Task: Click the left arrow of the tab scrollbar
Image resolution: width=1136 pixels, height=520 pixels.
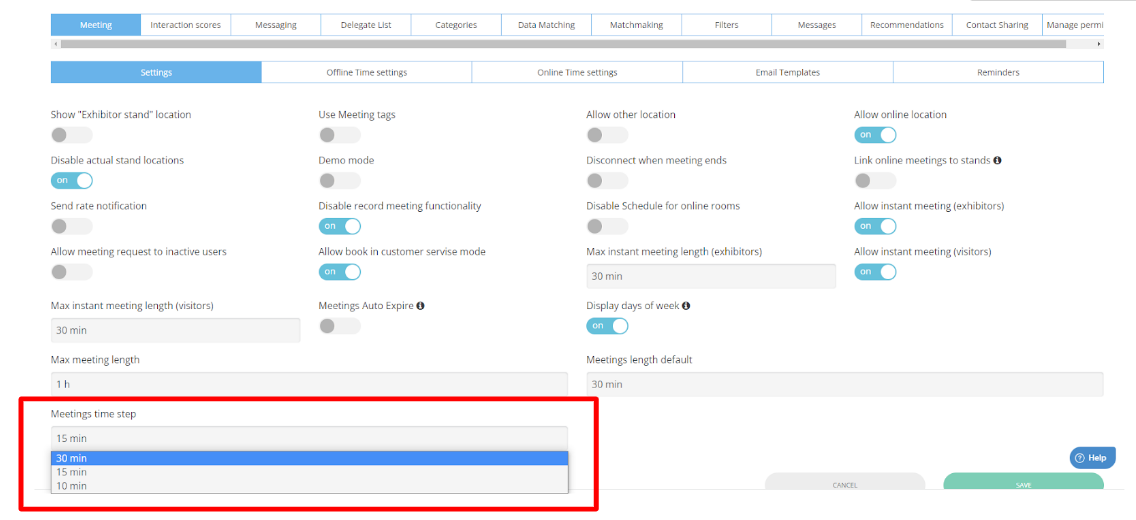Action: pos(54,44)
